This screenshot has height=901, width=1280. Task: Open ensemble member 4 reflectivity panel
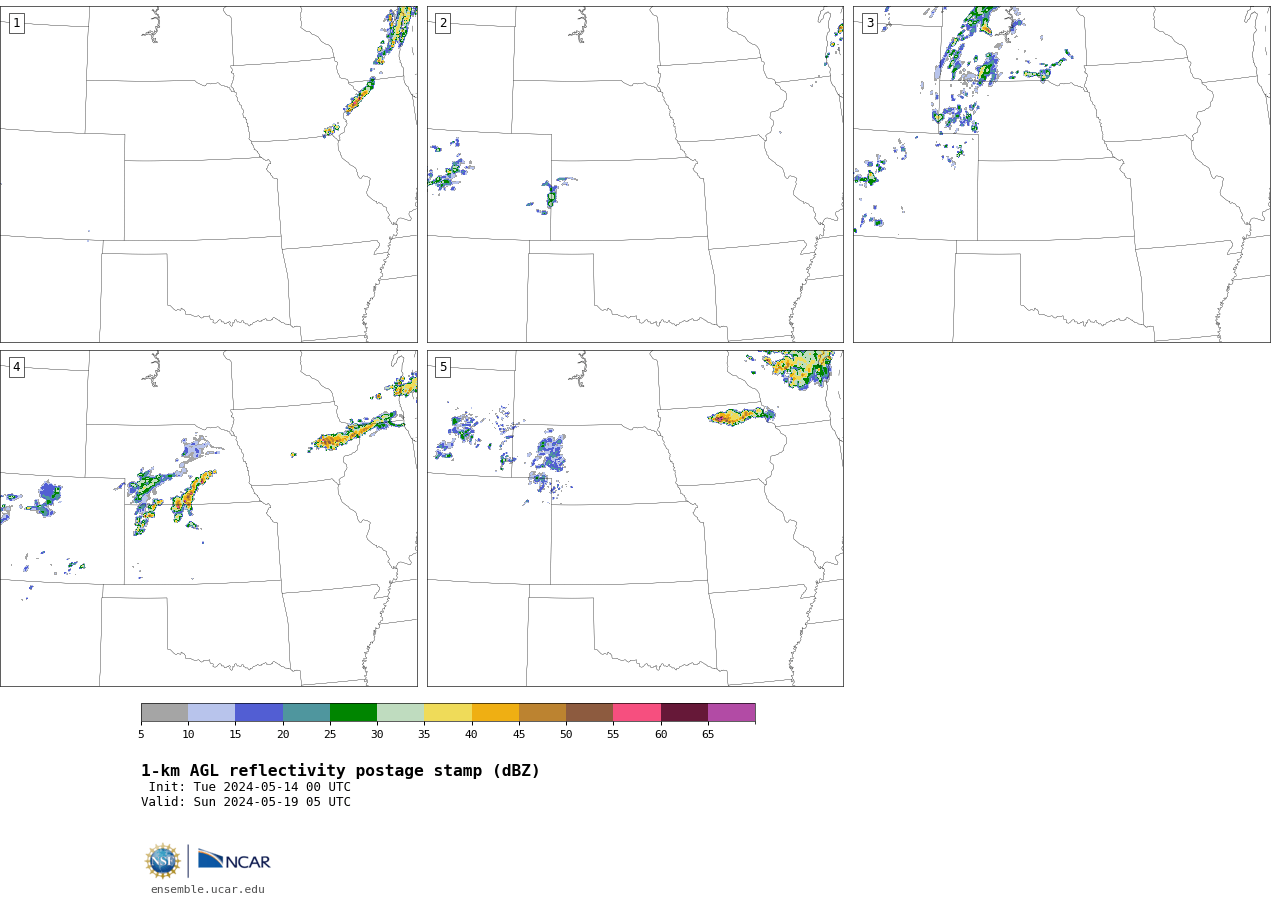pyautogui.click(x=208, y=518)
